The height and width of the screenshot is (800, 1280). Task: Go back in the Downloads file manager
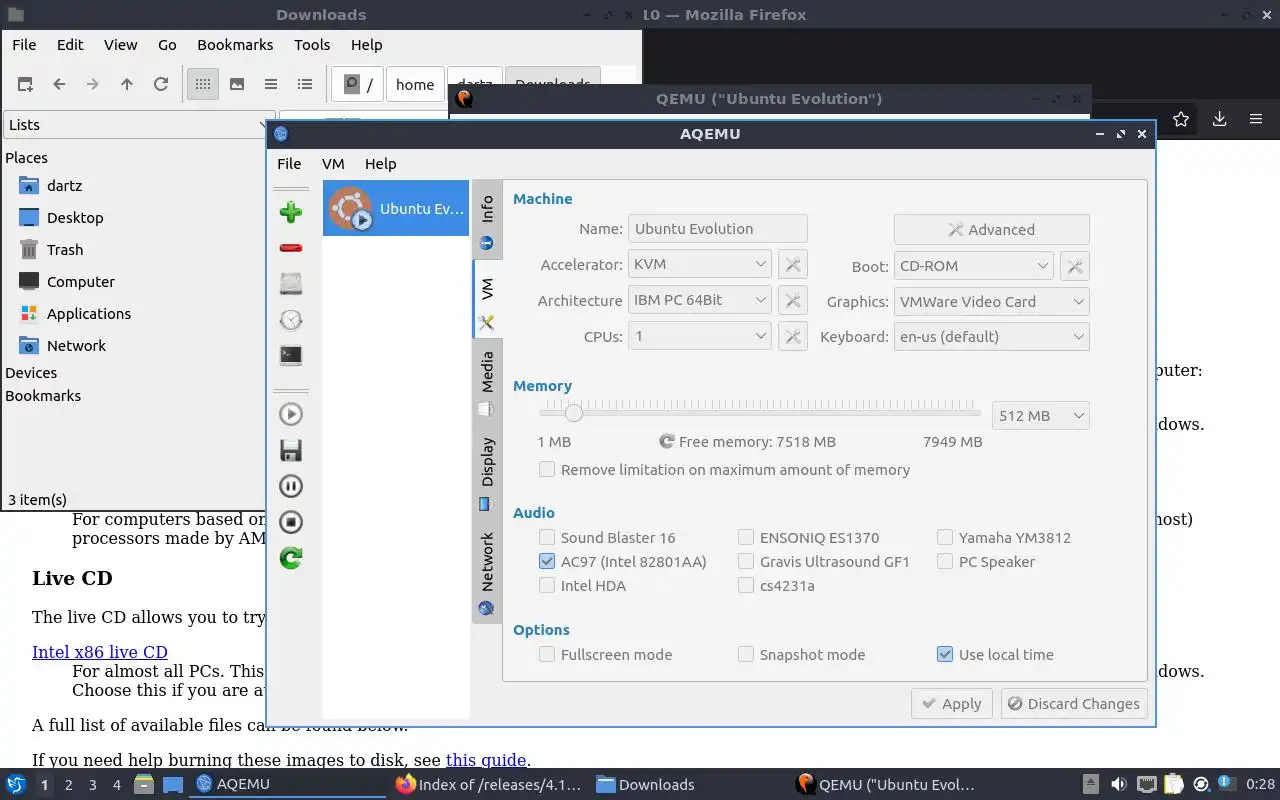point(59,84)
